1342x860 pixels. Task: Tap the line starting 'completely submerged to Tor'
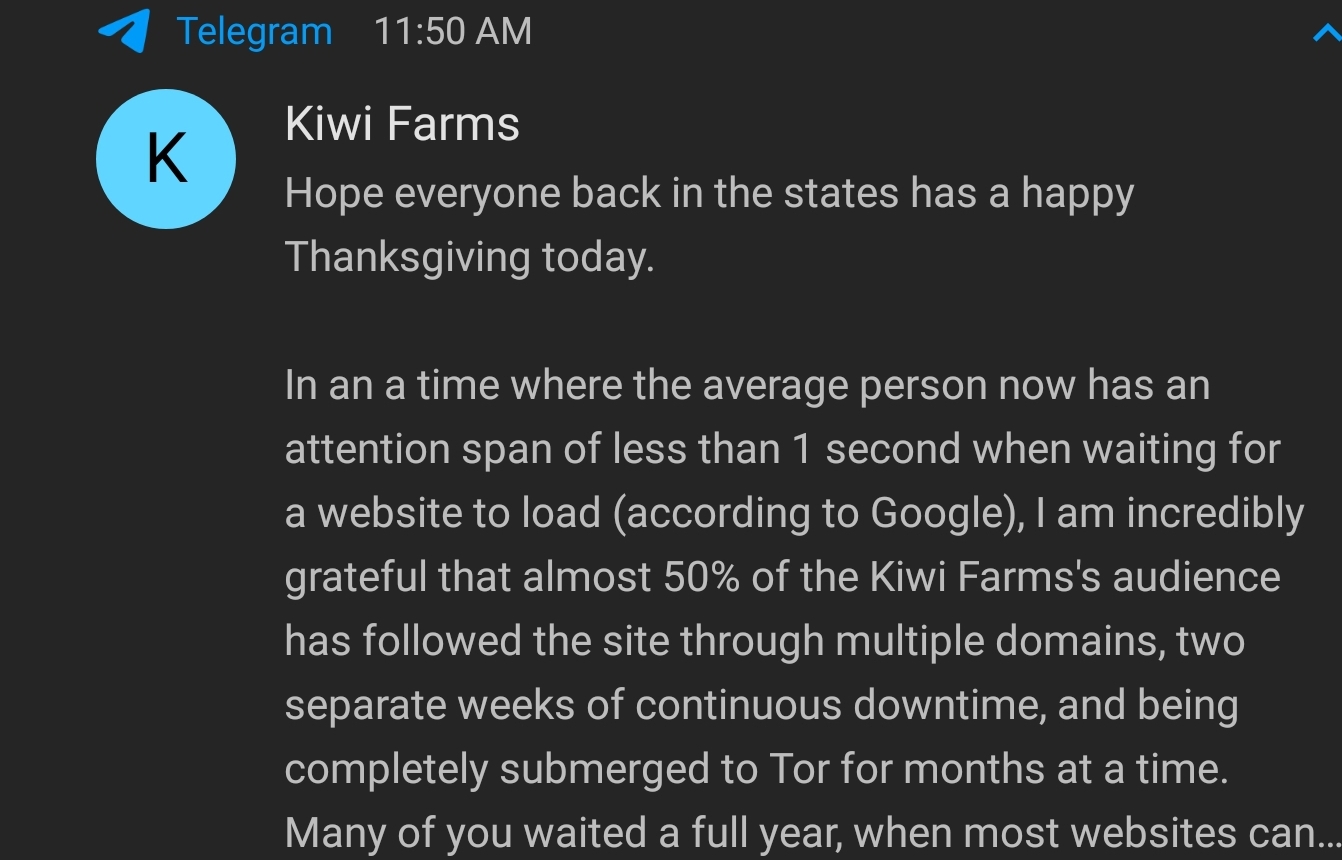[x=756, y=769]
